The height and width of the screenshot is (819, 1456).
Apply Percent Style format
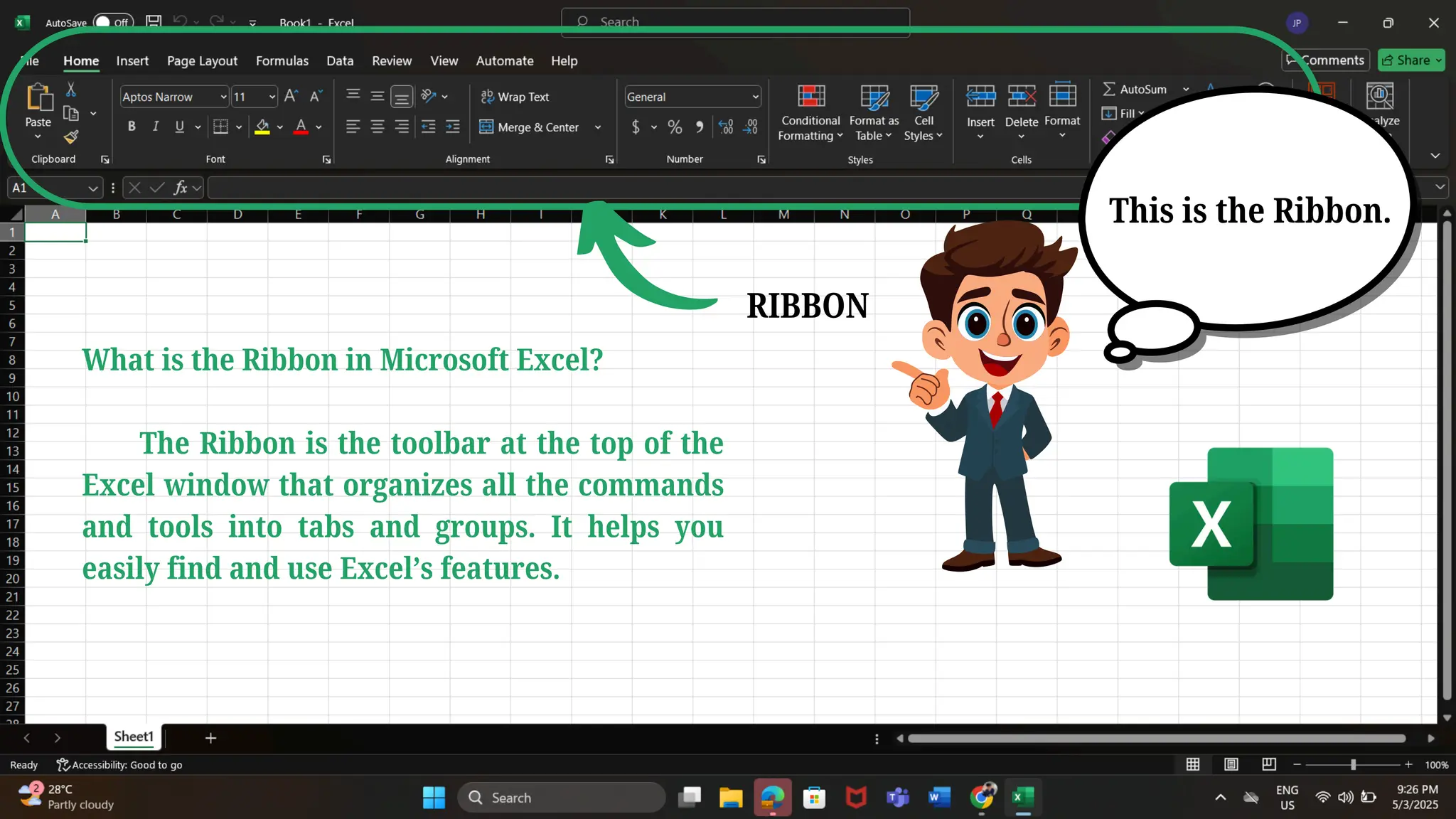point(675,127)
